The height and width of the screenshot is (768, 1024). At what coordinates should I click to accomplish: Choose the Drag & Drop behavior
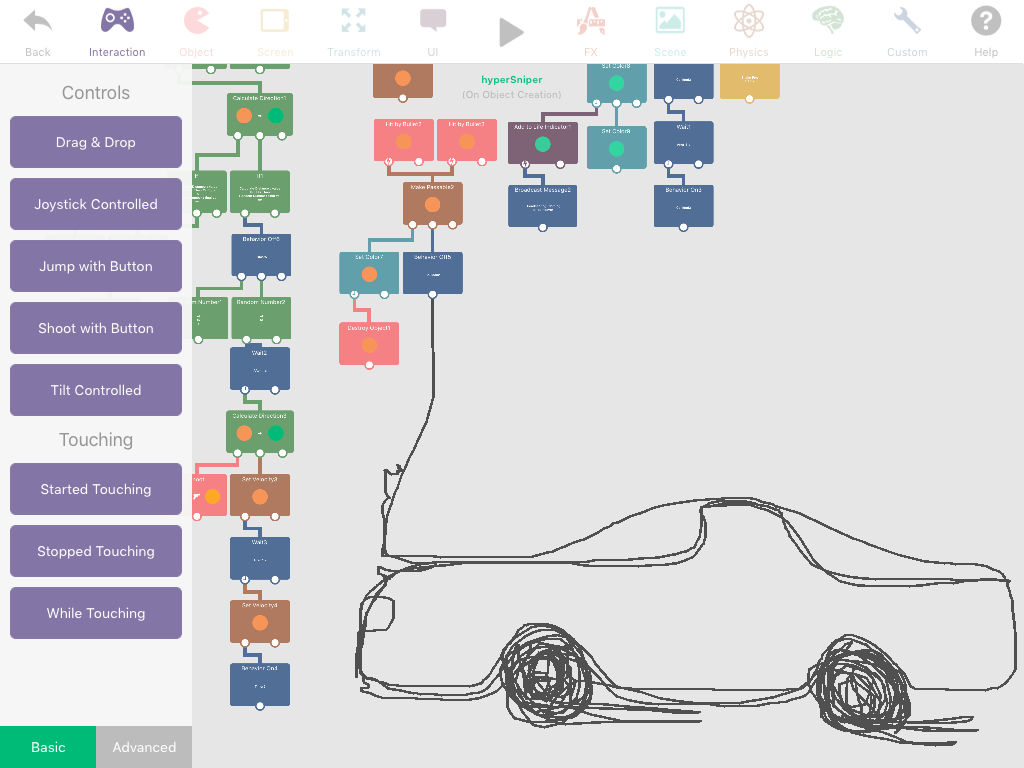(x=96, y=142)
